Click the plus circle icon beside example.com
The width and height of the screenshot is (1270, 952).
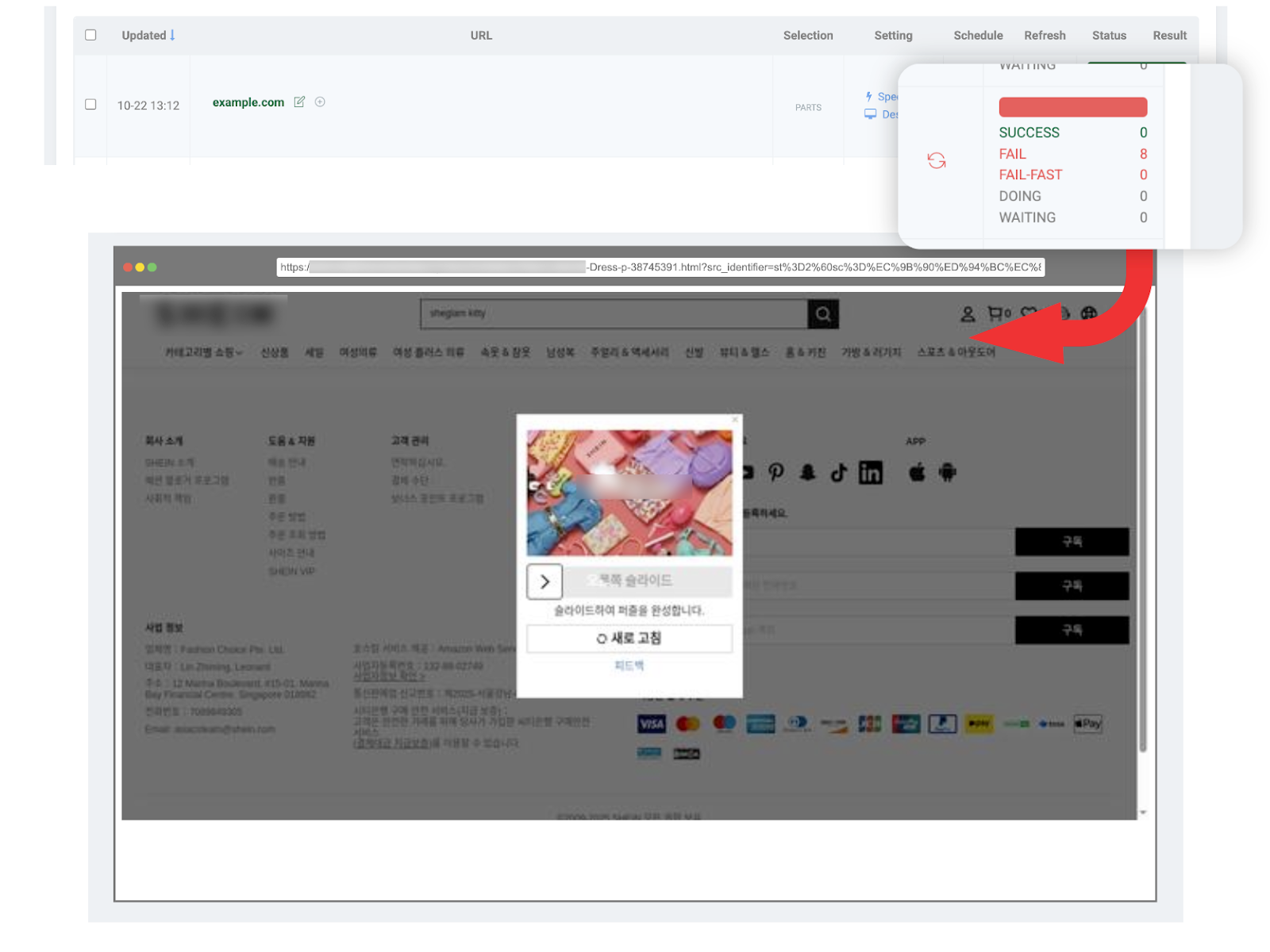[320, 102]
